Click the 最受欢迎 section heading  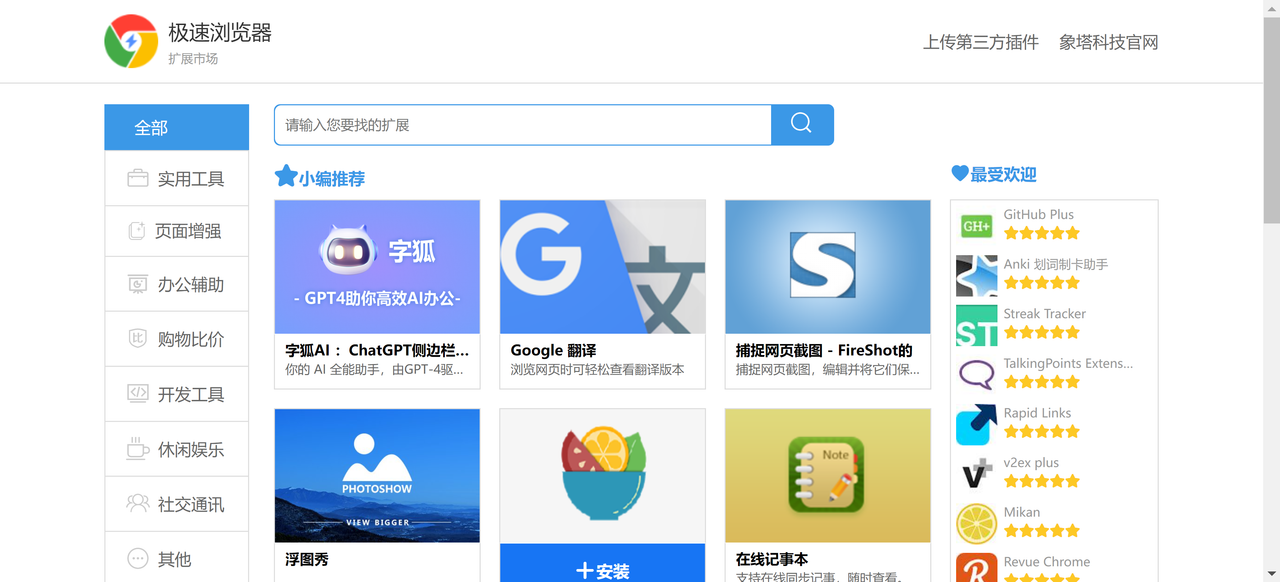pos(1003,174)
